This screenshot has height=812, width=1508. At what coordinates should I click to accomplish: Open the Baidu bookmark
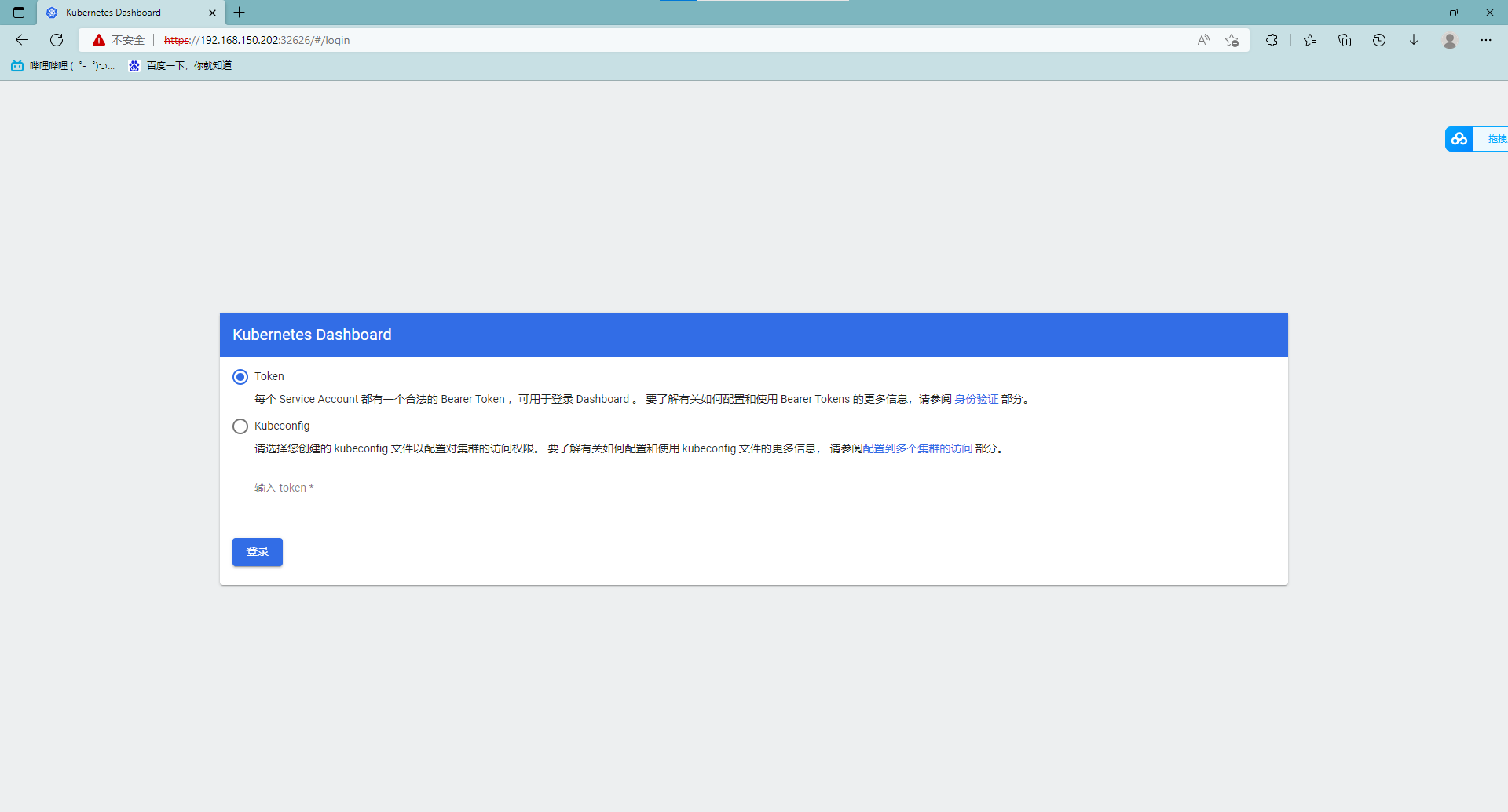click(180, 66)
